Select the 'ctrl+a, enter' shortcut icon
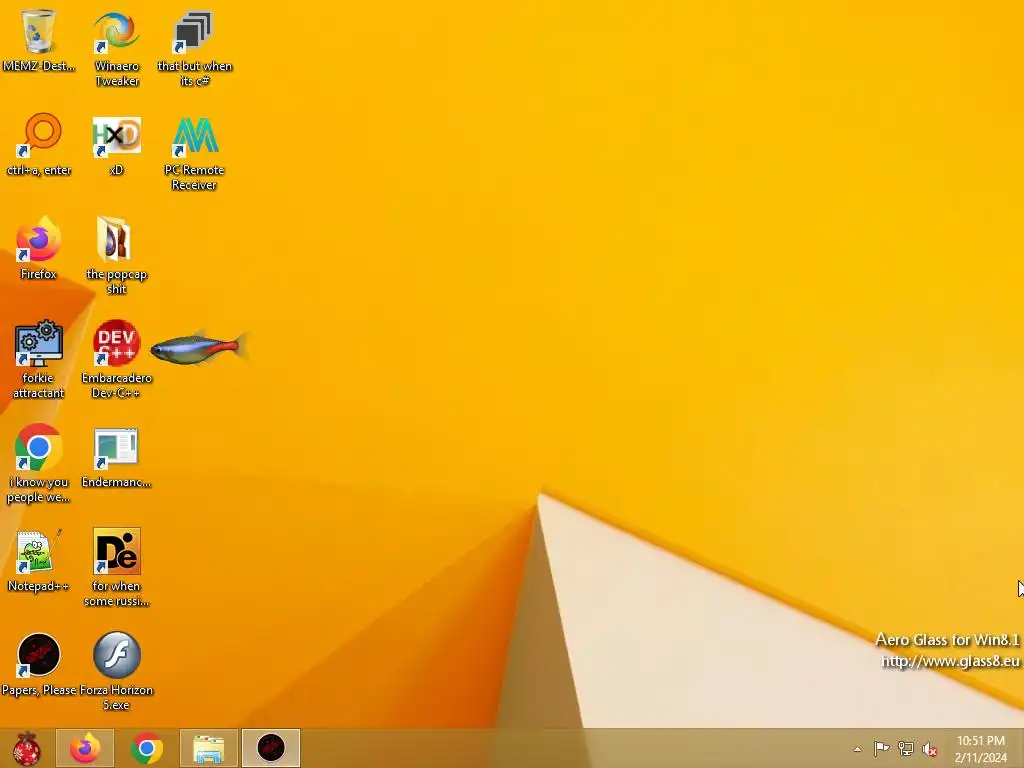Screen dimensions: 1024x768 point(39,145)
